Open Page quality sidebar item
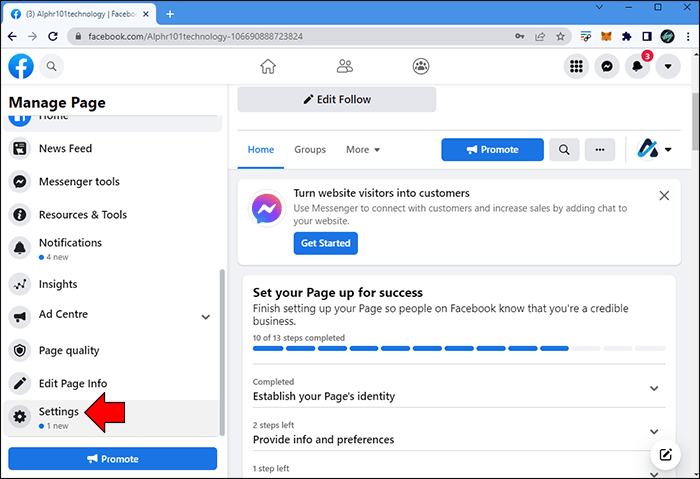Screen dimensions: 700x479 tap(112, 350)
